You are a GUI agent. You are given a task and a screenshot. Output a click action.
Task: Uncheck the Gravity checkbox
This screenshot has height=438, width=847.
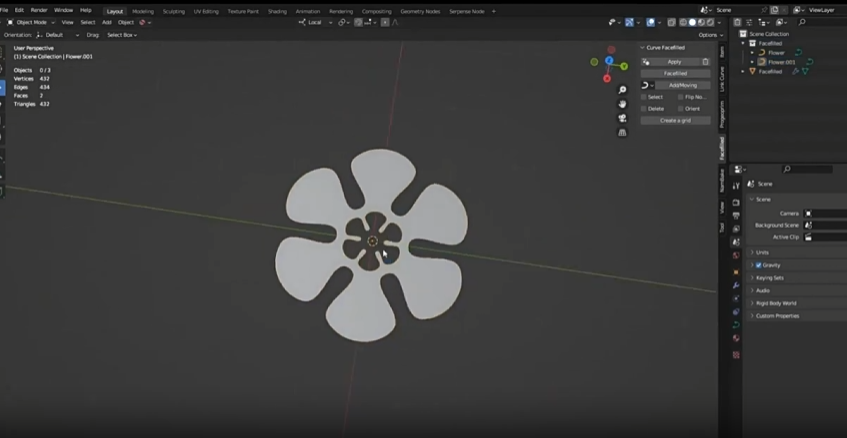point(759,265)
